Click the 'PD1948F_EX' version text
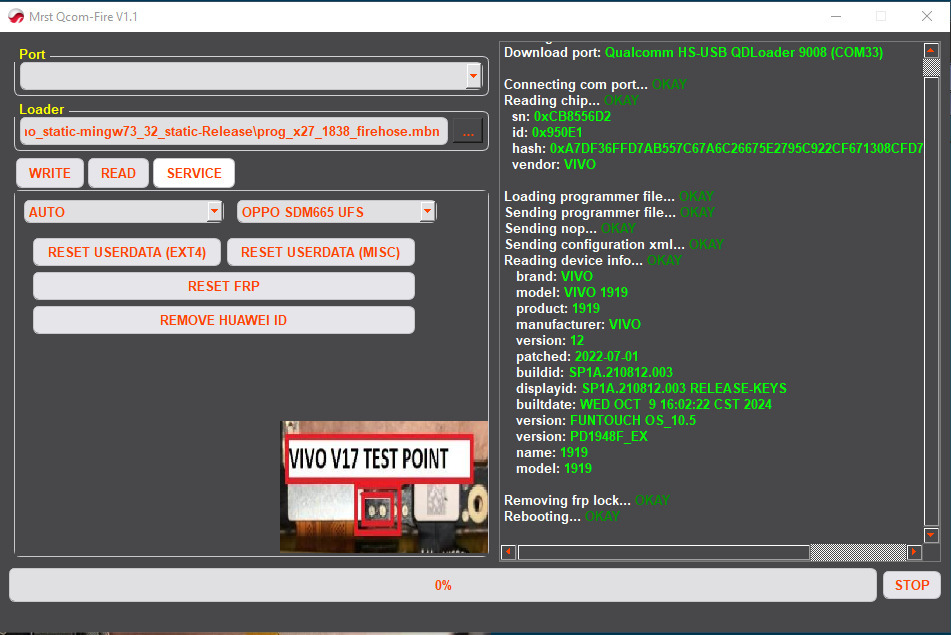The height and width of the screenshot is (635, 951). click(609, 437)
